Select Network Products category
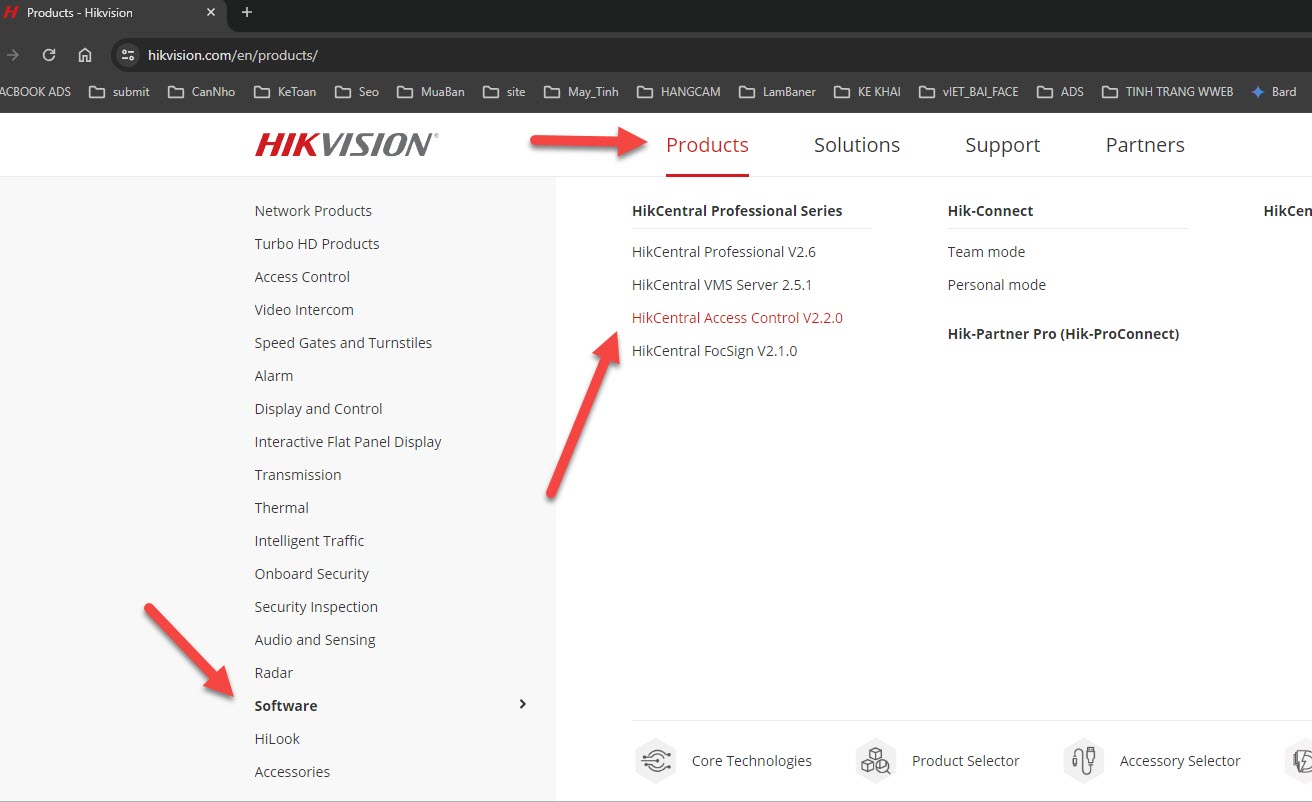This screenshot has height=802, width=1312. [x=313, y=211]
